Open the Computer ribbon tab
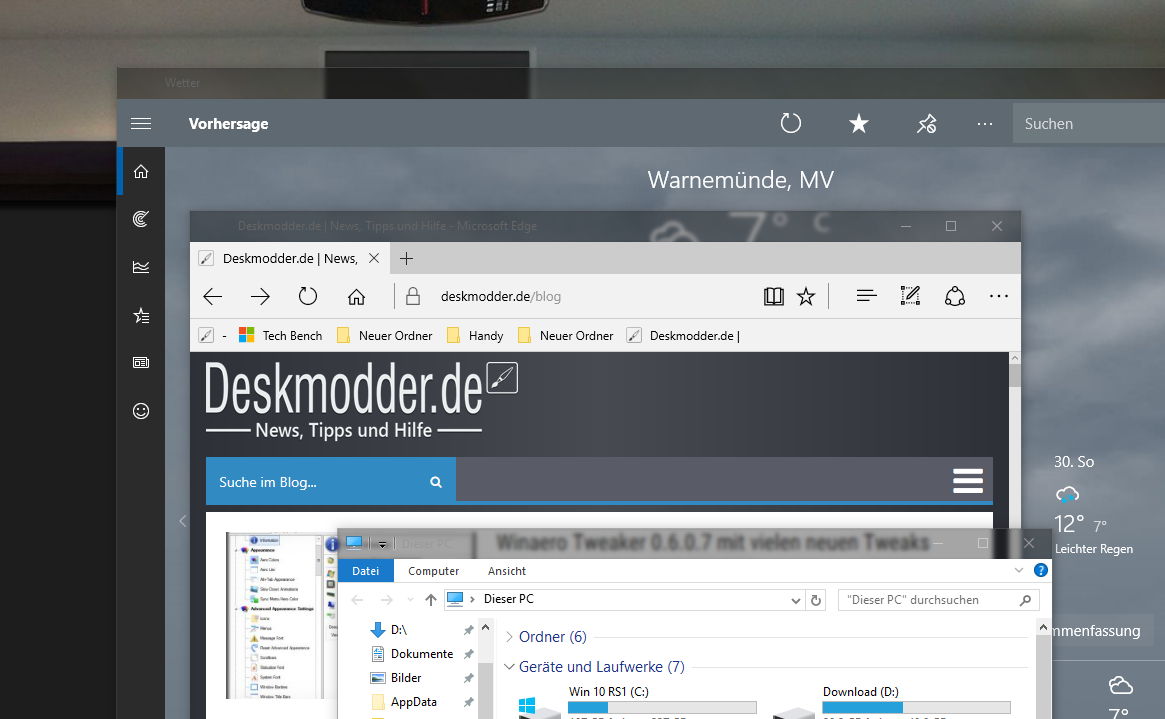Screen dimensions: 1165x719 [433, 570]
